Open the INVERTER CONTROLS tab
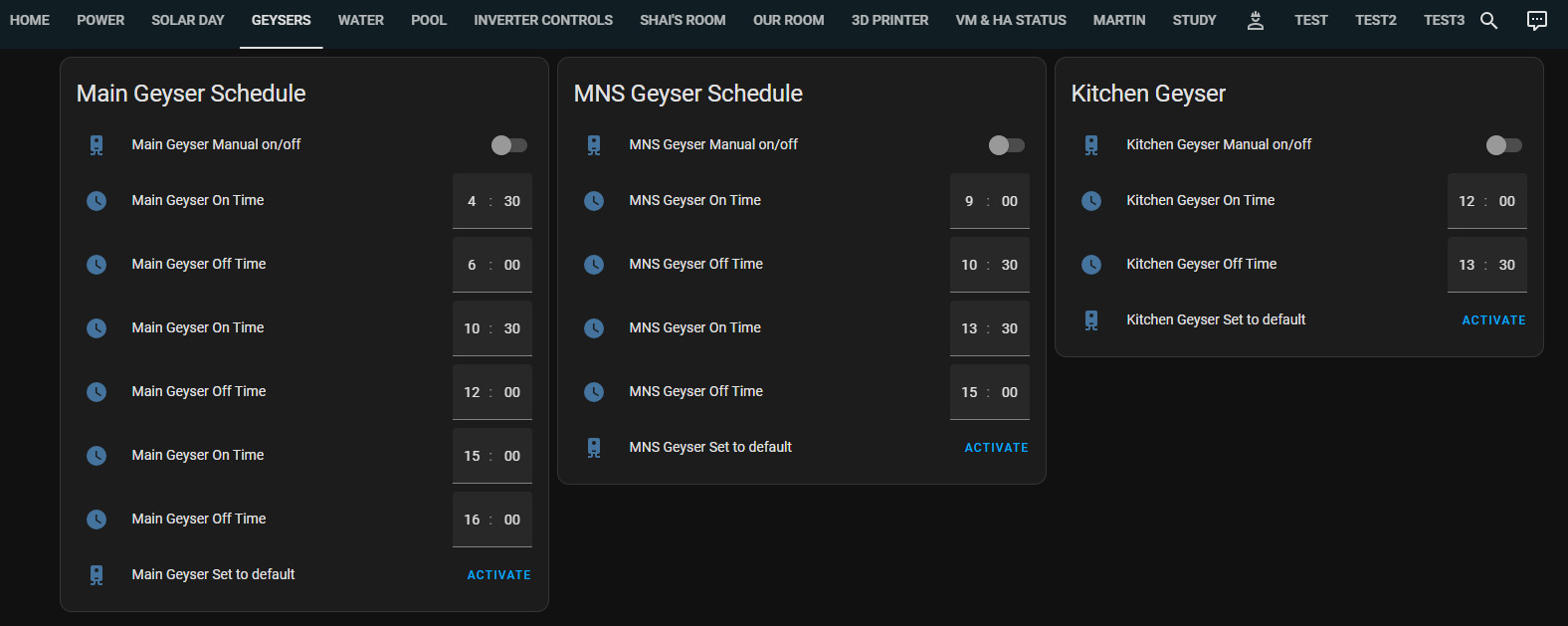This screenshot has height=626, width=1568. [x=543, y=20]
